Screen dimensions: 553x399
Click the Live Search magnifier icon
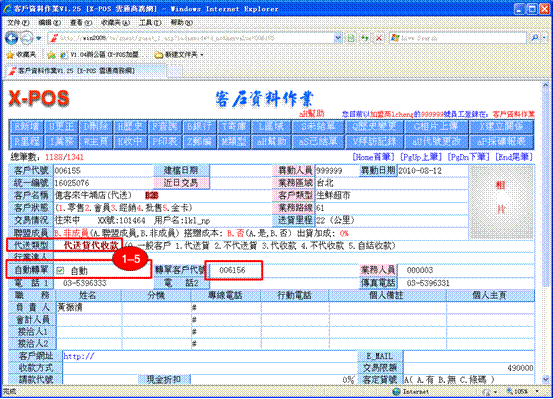[x=534, y=37]
